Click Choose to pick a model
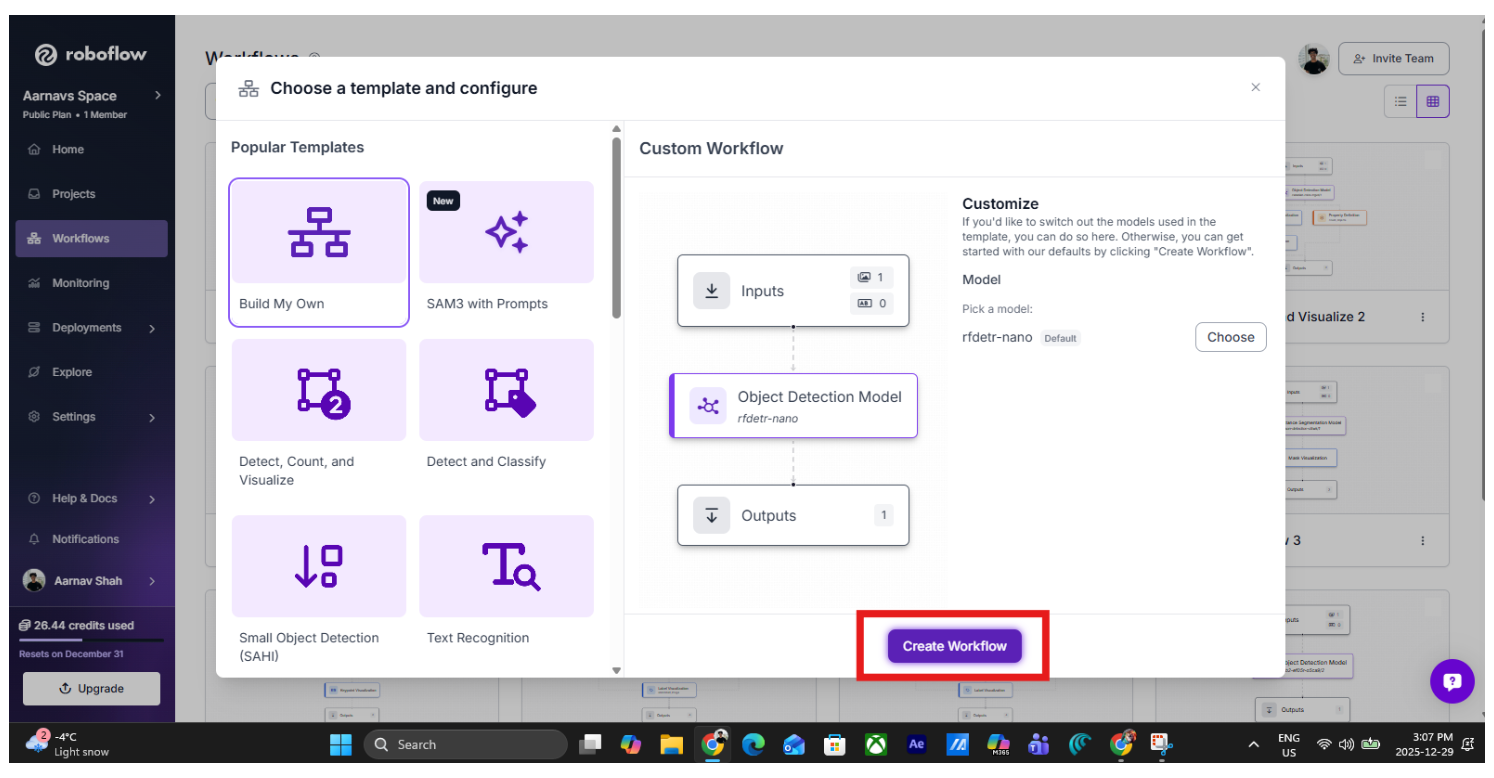 (1230, 337)
